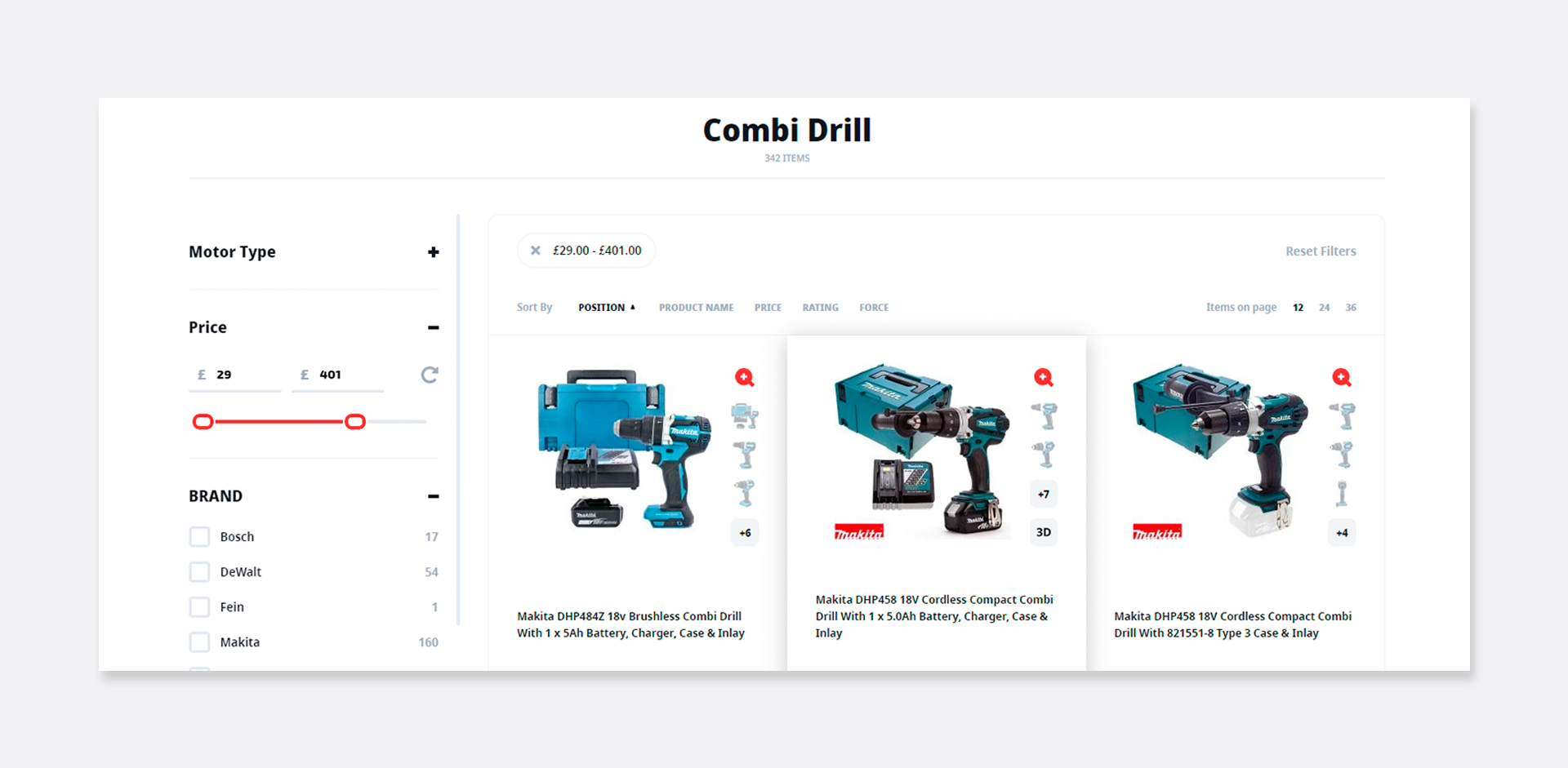Image resolution: width=1568 pixels, height=768 pixels.
Task: Collapse the BRAND filter section
Action: [433, 496]
